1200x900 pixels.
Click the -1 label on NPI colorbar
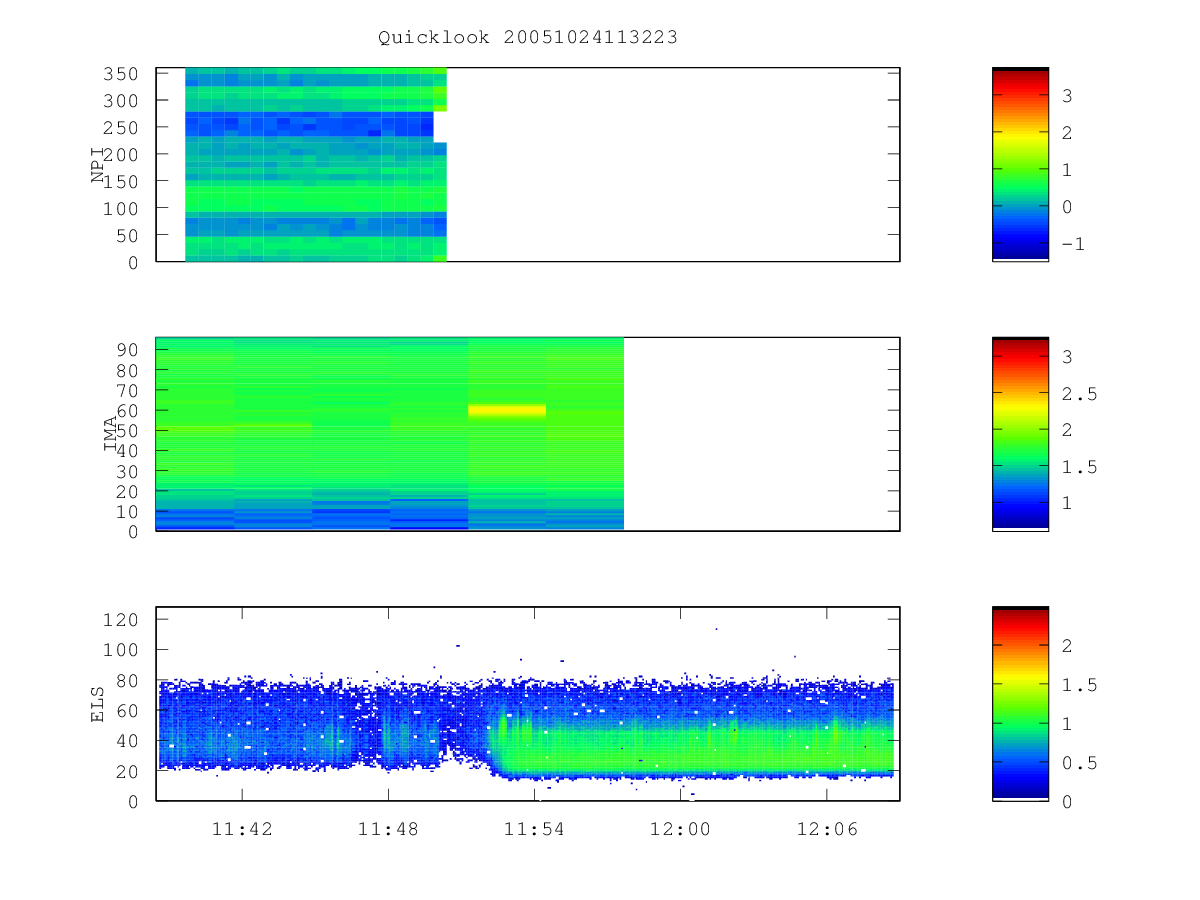(1073, 244)
